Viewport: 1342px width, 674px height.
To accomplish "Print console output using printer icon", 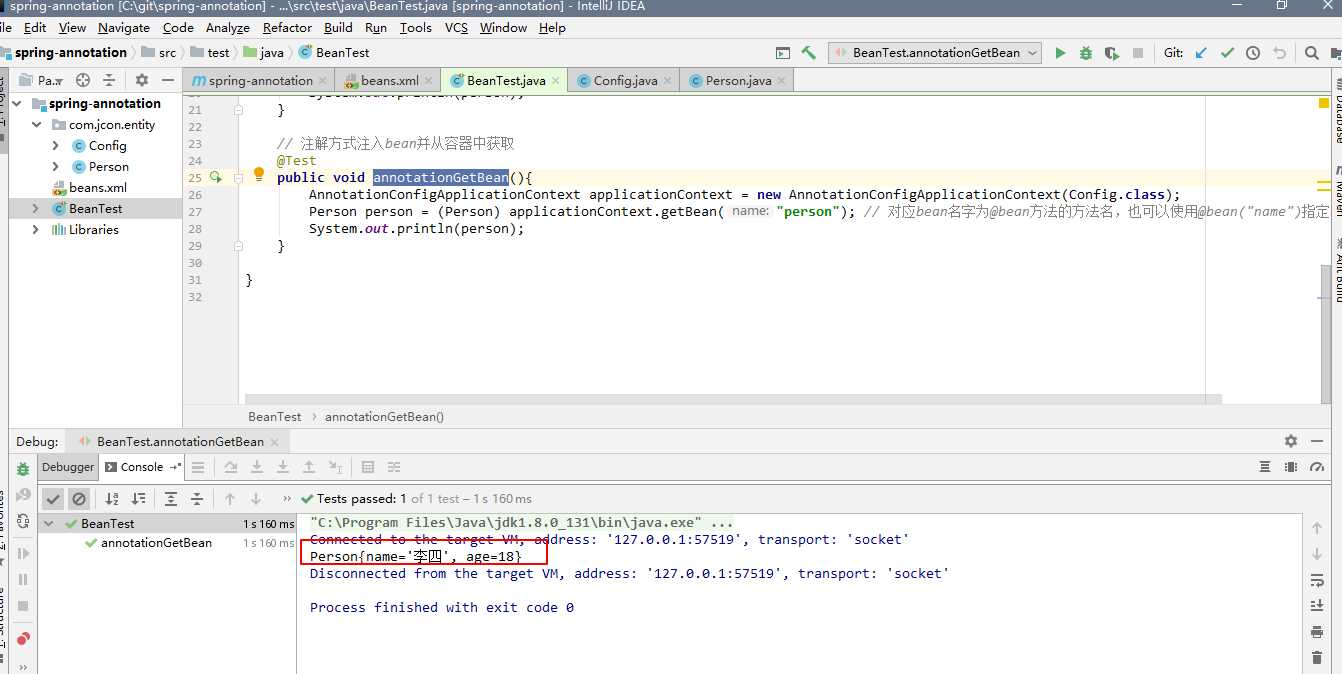I will [x=1317, y=631].
